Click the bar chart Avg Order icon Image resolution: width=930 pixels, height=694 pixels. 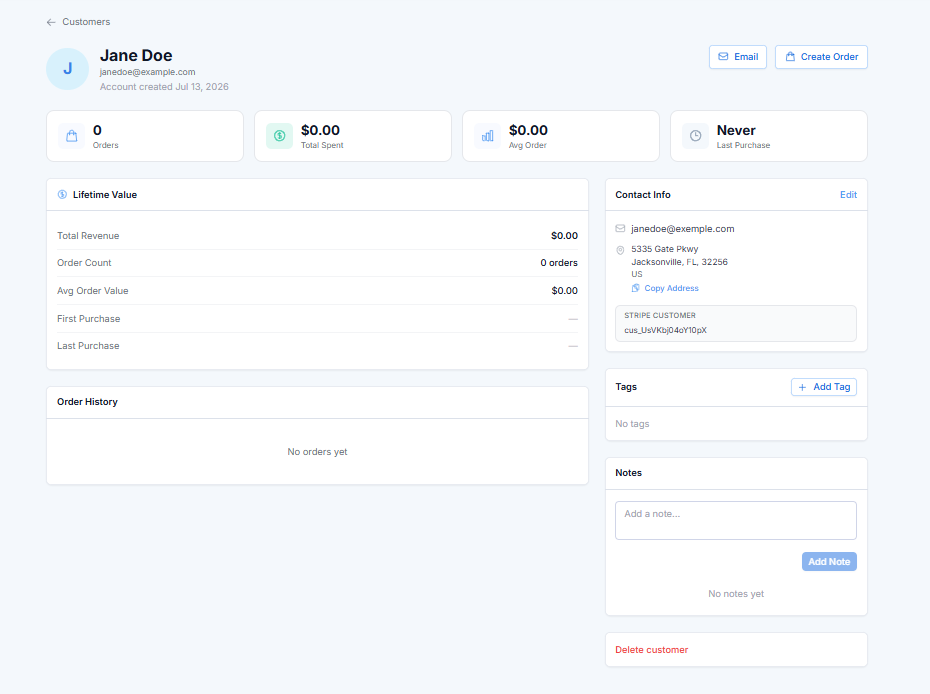[488, 136]
